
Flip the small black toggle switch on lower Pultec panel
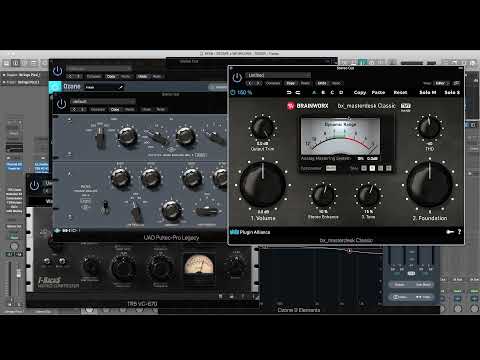click(106, 207)
